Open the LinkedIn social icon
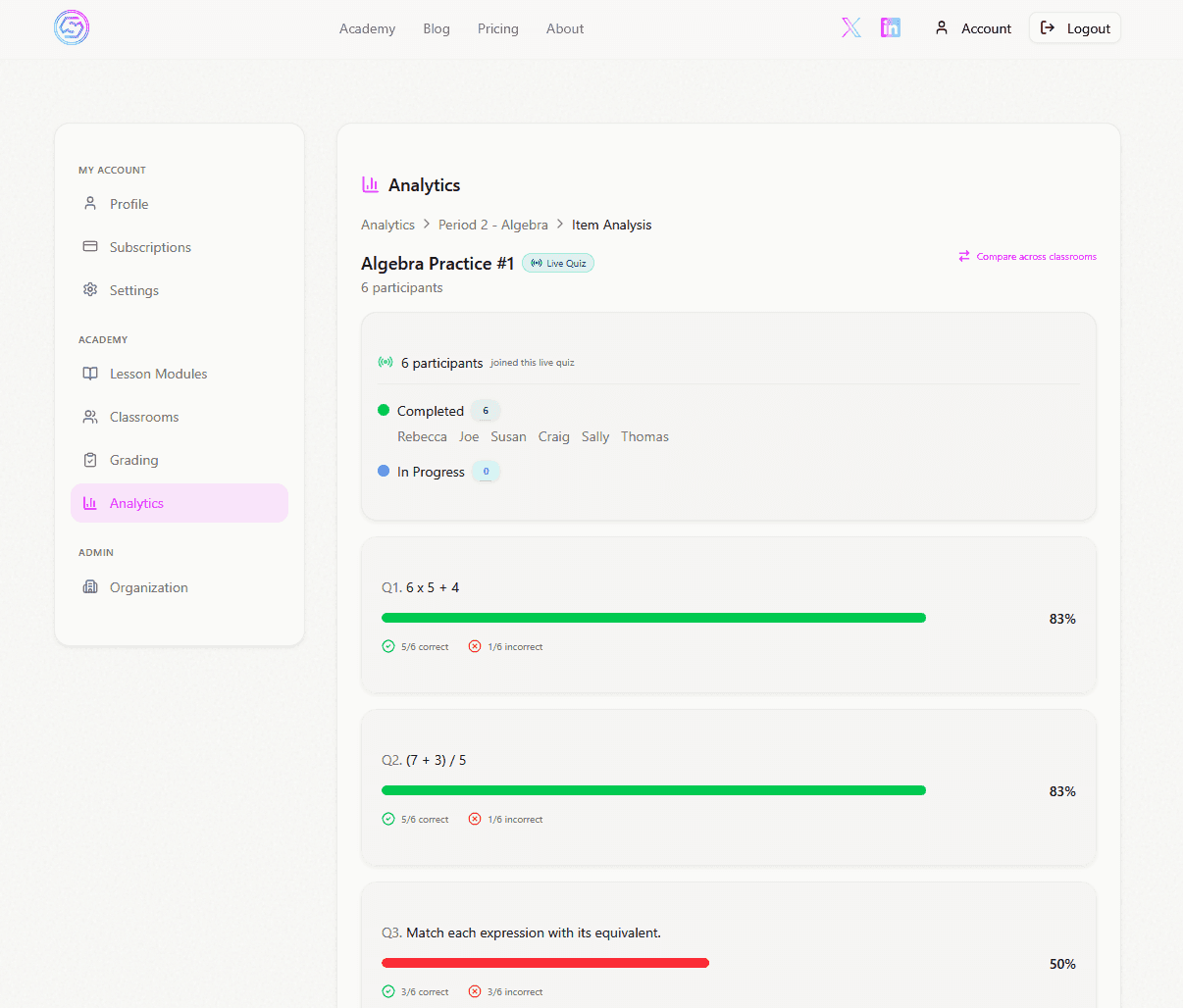 pyautogui.click(x=891, y=27)
